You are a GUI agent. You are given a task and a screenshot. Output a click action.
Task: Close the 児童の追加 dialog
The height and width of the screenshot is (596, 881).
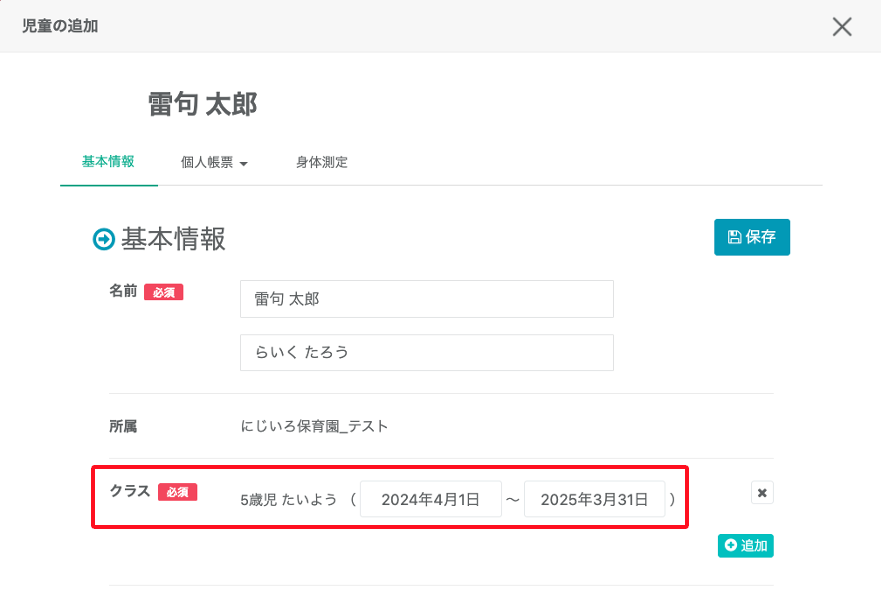[842, 27]
